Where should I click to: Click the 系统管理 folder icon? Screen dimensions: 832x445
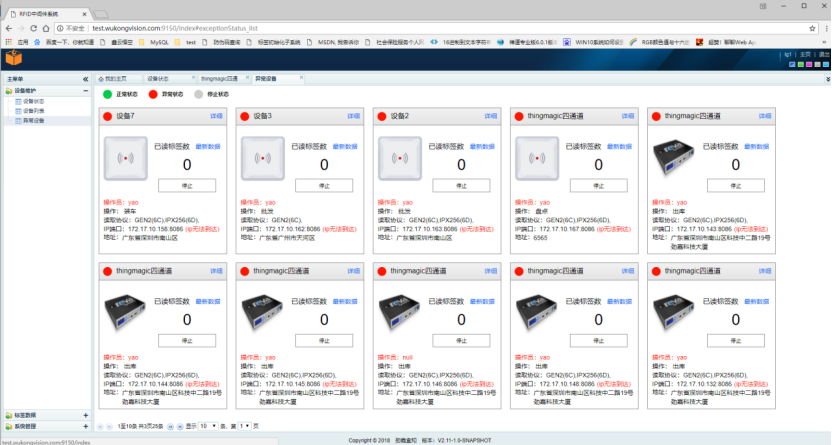[8, 426]
